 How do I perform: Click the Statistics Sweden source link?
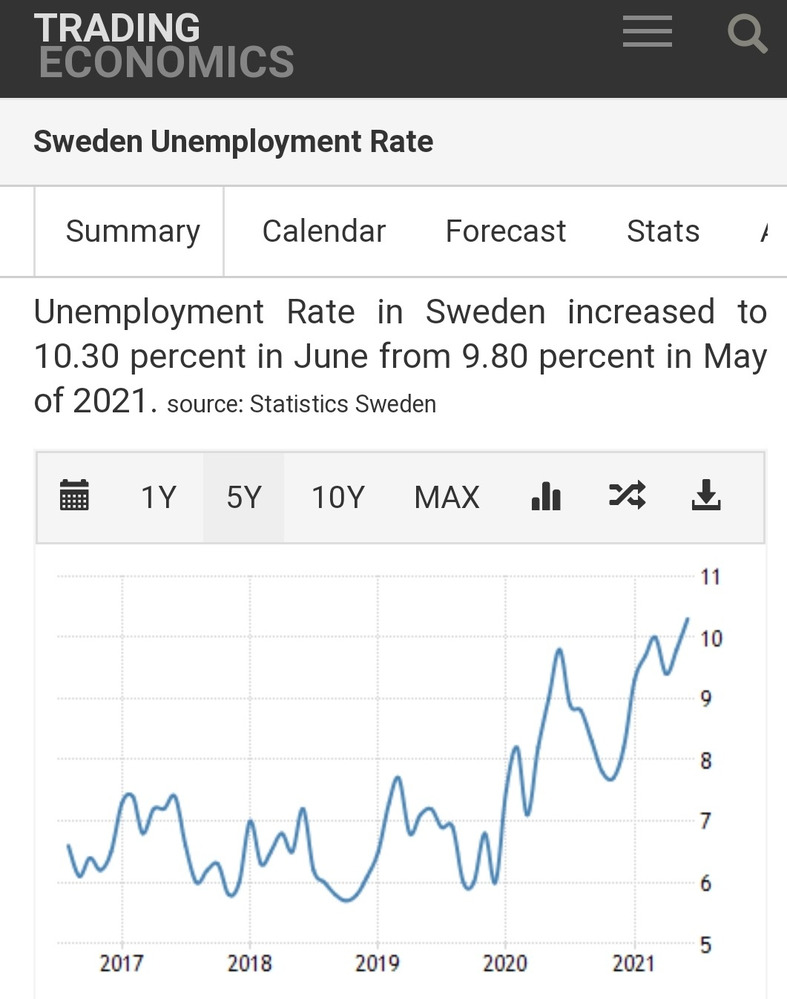[343, 405]
